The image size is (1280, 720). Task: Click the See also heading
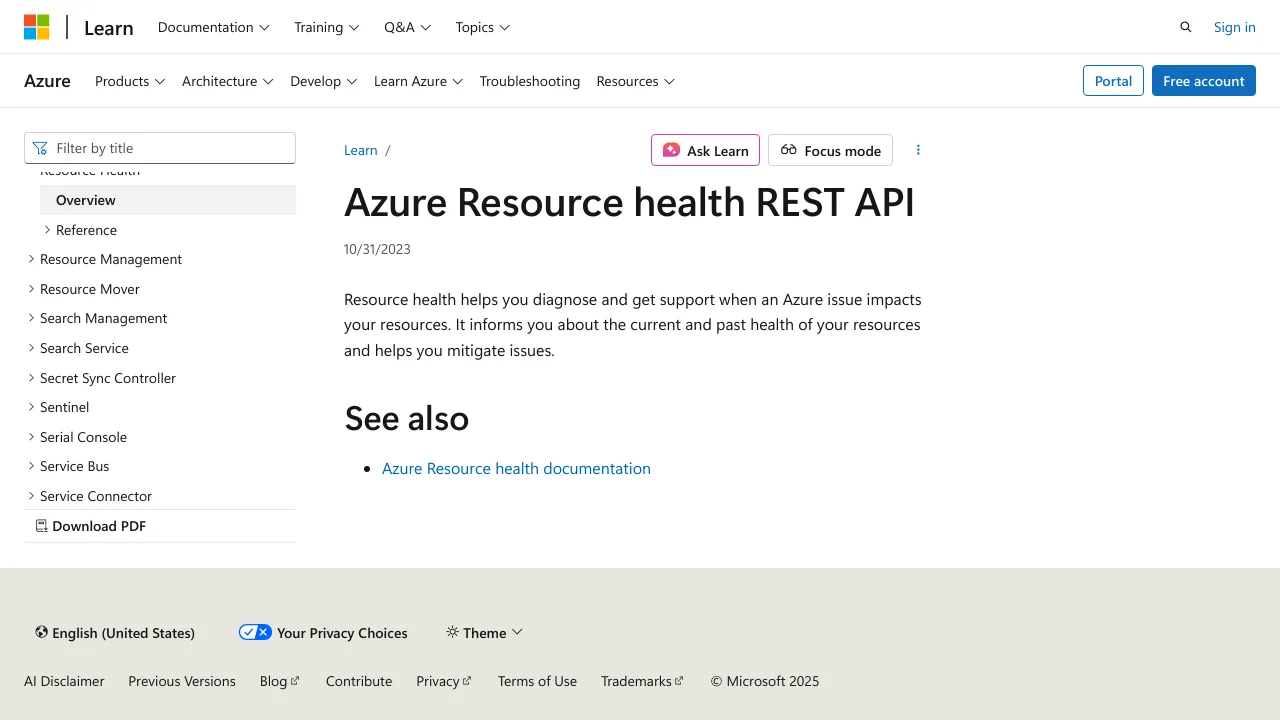coord(406,418)
